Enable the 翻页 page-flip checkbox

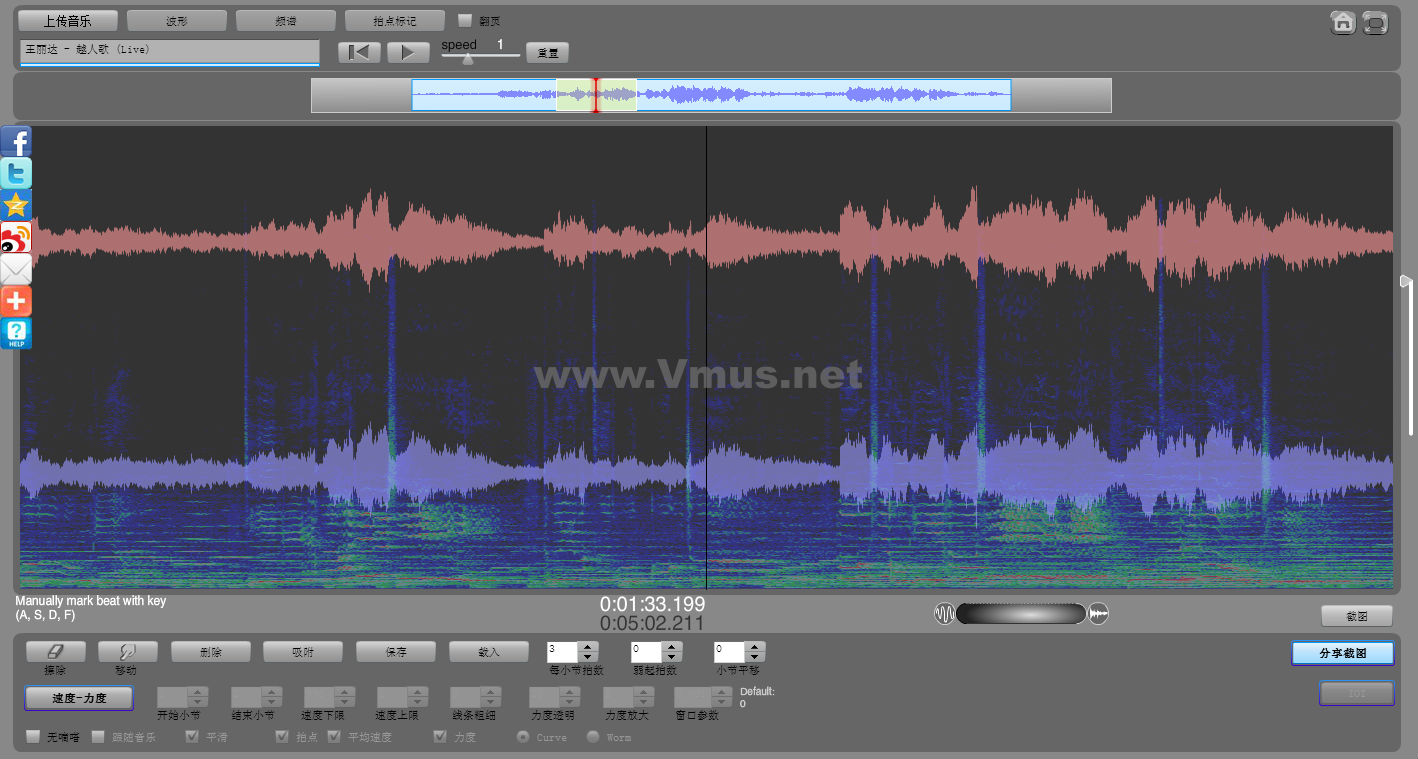pyautogui.click(x=465, y=20)
